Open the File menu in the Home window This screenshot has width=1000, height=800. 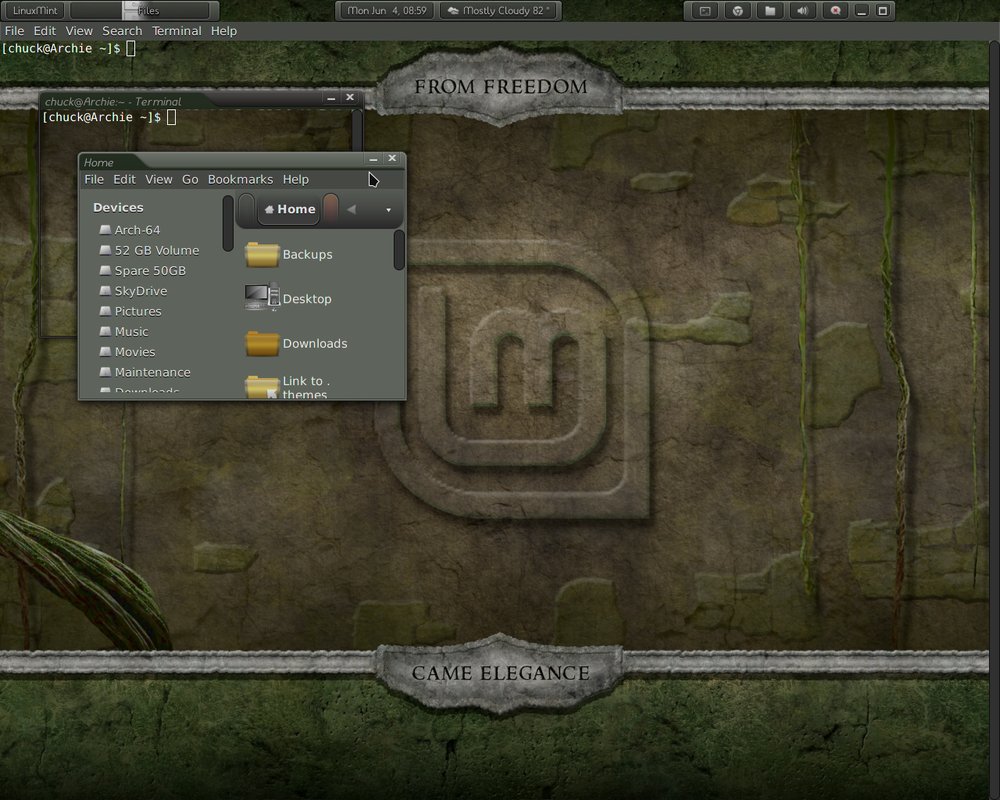(94, 179)
